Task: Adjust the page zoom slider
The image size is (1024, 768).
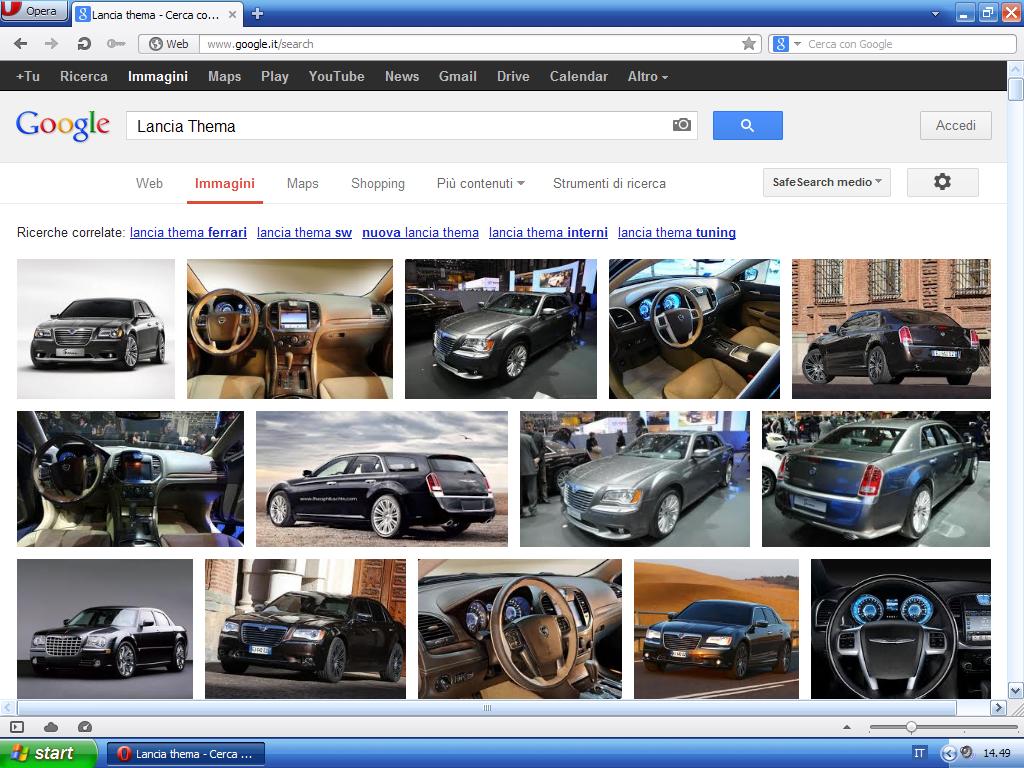Action: 911,727
